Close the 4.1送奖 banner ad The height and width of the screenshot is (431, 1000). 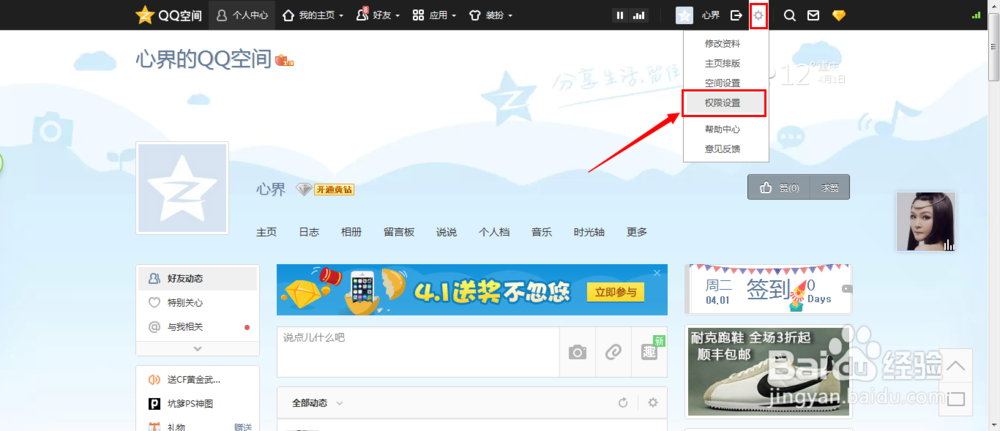click(658, 273)
